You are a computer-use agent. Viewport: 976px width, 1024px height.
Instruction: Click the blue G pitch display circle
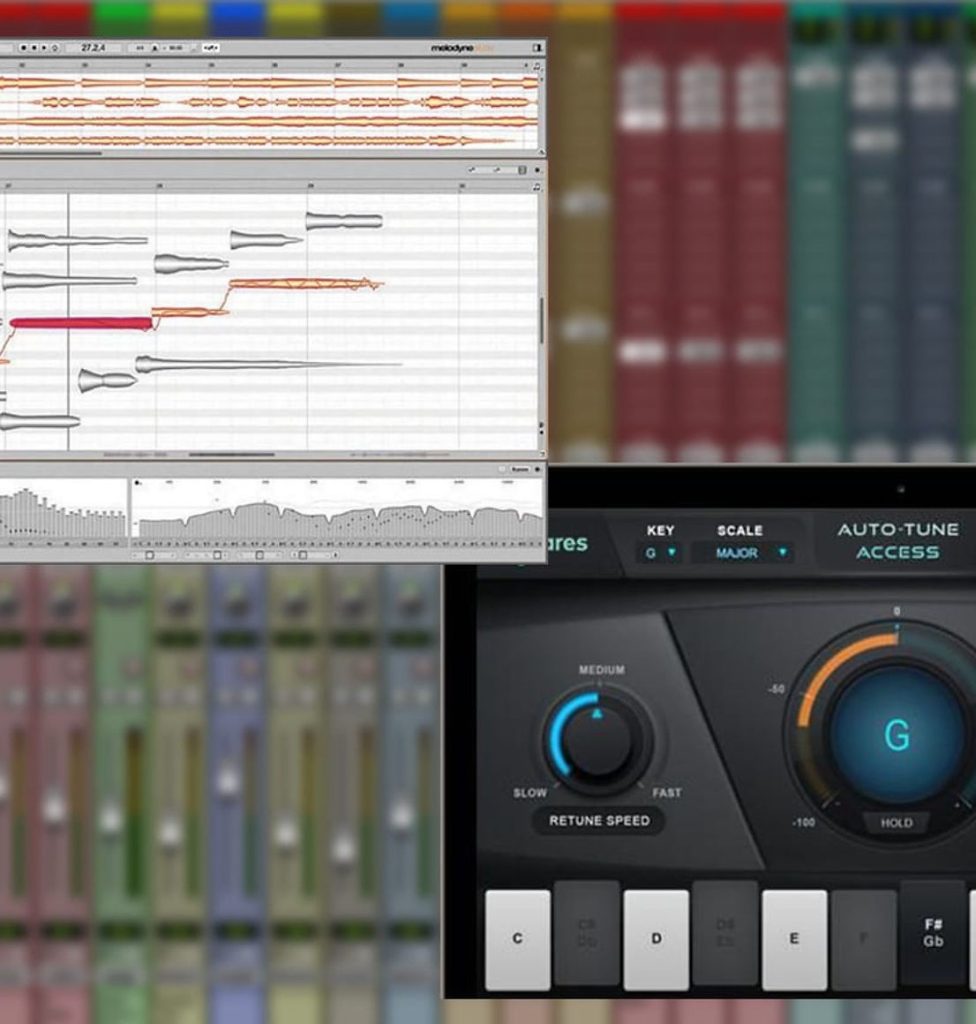click(x=897, y=735)
